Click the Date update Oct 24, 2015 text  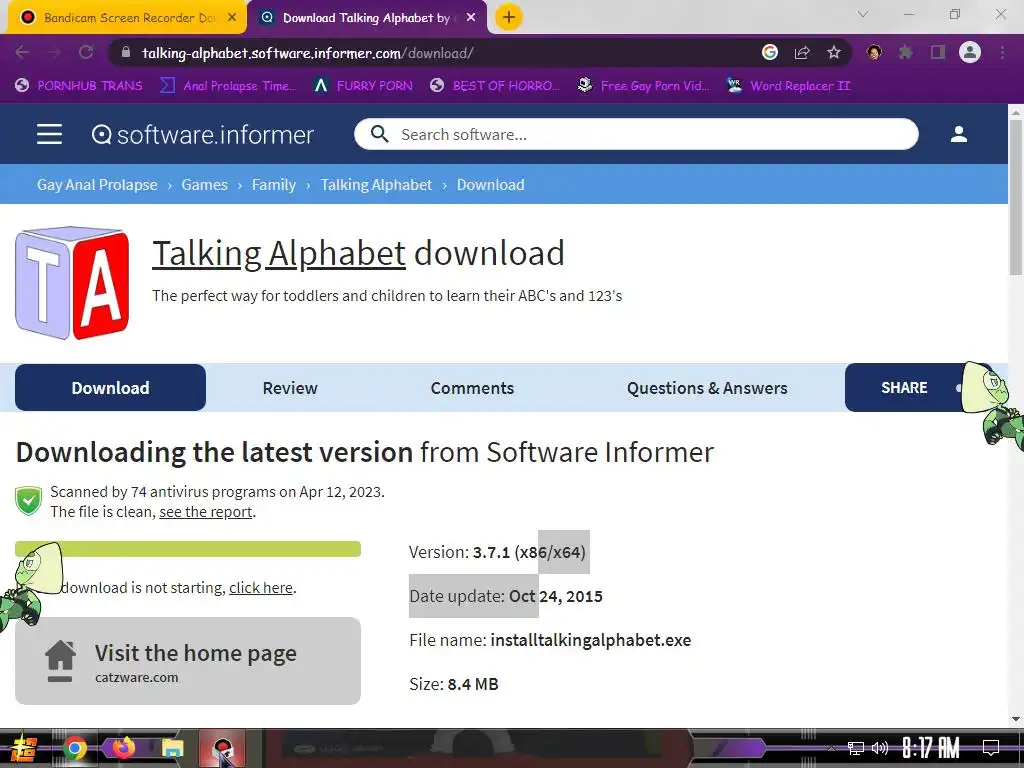pos(506,596)
